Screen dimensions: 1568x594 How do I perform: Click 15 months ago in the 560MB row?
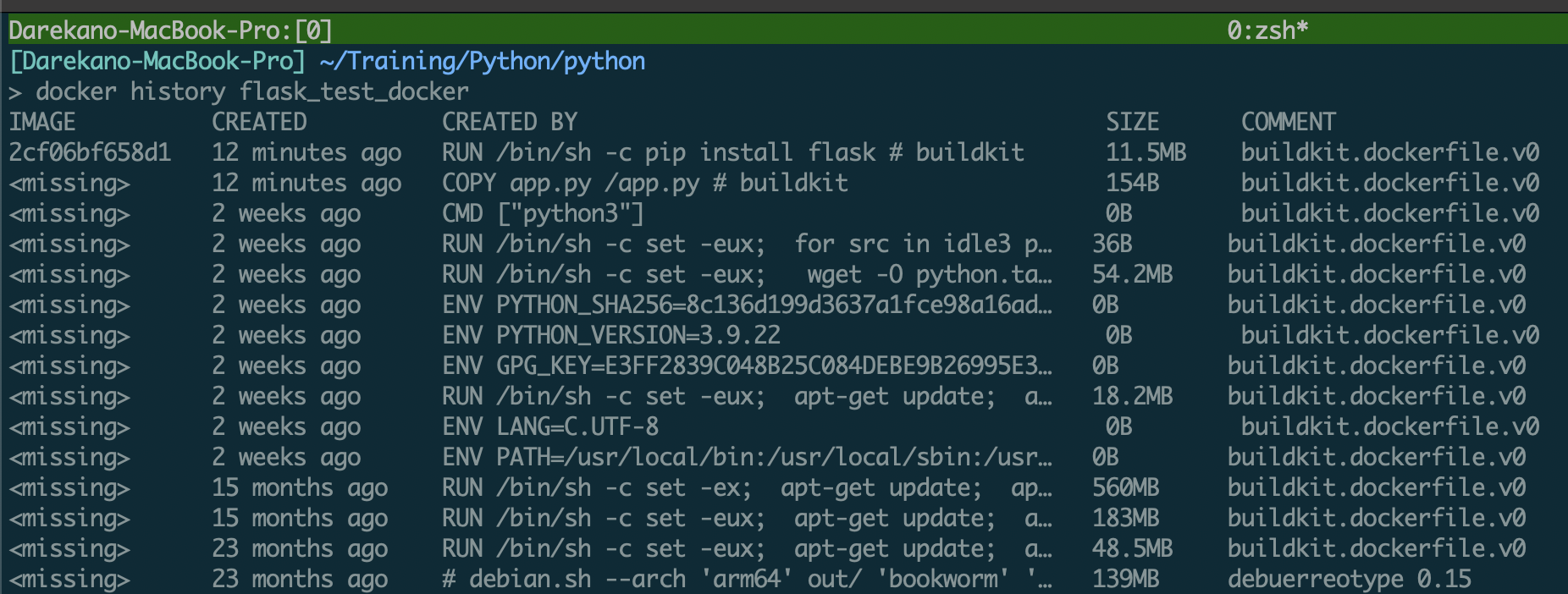pyautogui.click(x=300, y=487)
